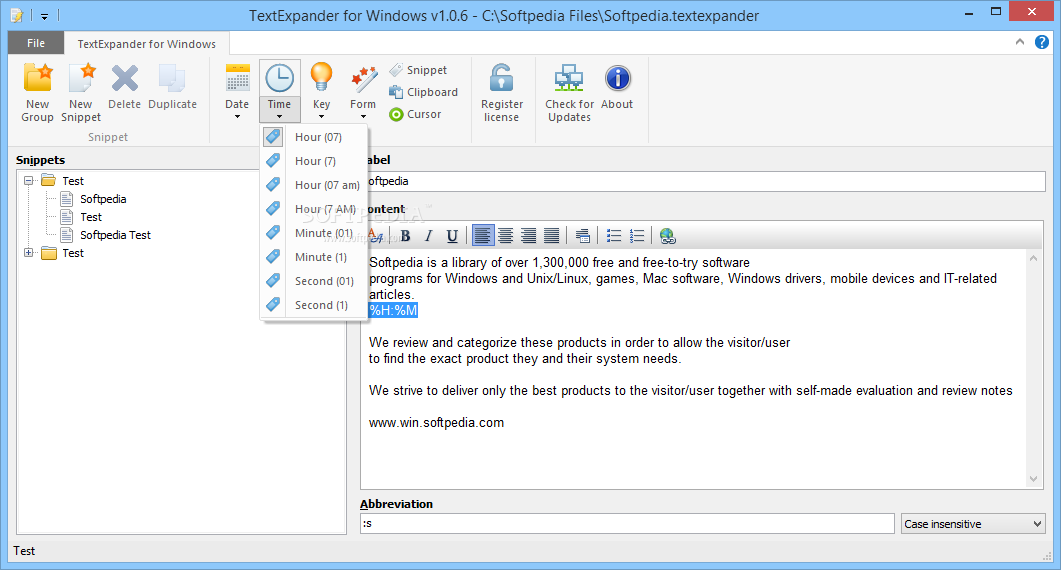Open the Date insert menu
The width and height of the screenshot is (1061, 570).
coord(238,91)
